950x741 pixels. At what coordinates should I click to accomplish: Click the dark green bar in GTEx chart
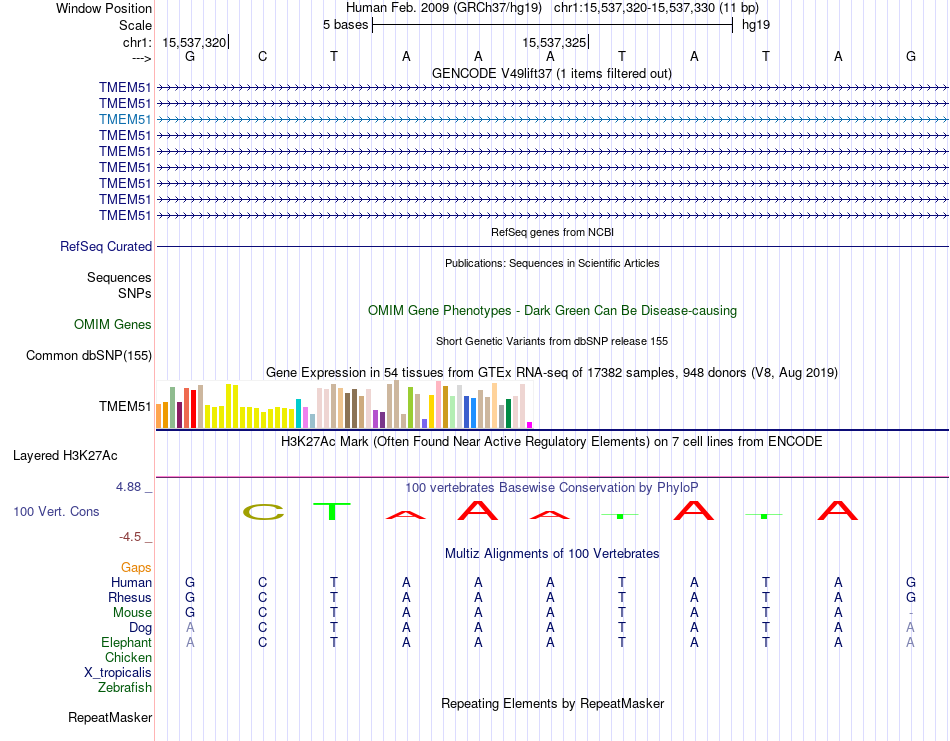coord(509,414)
